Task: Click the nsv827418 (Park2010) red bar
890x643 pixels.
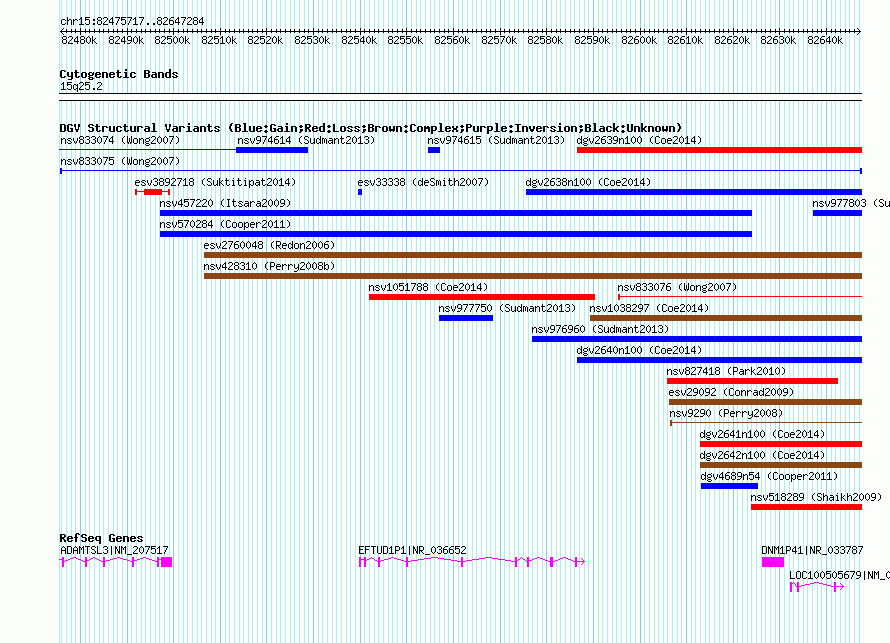Action: [753, 381]
